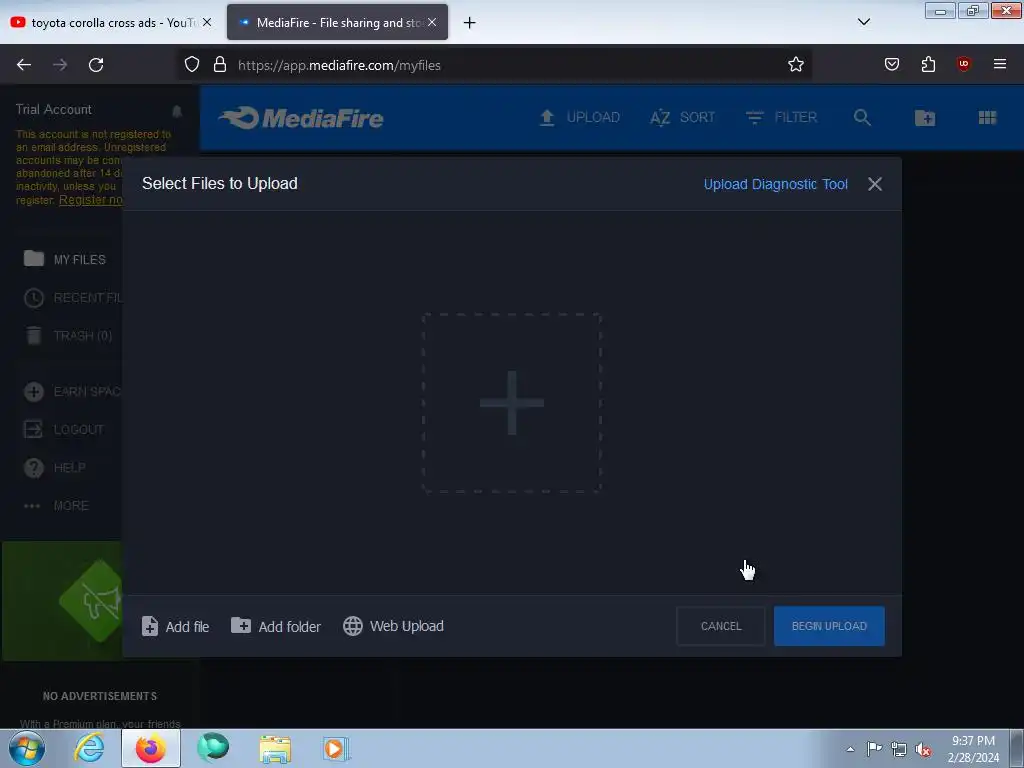The width and height of the screenshot is (1024, 768).
Task: Click the MediaFire logo
Action: [x=301, y=118]
